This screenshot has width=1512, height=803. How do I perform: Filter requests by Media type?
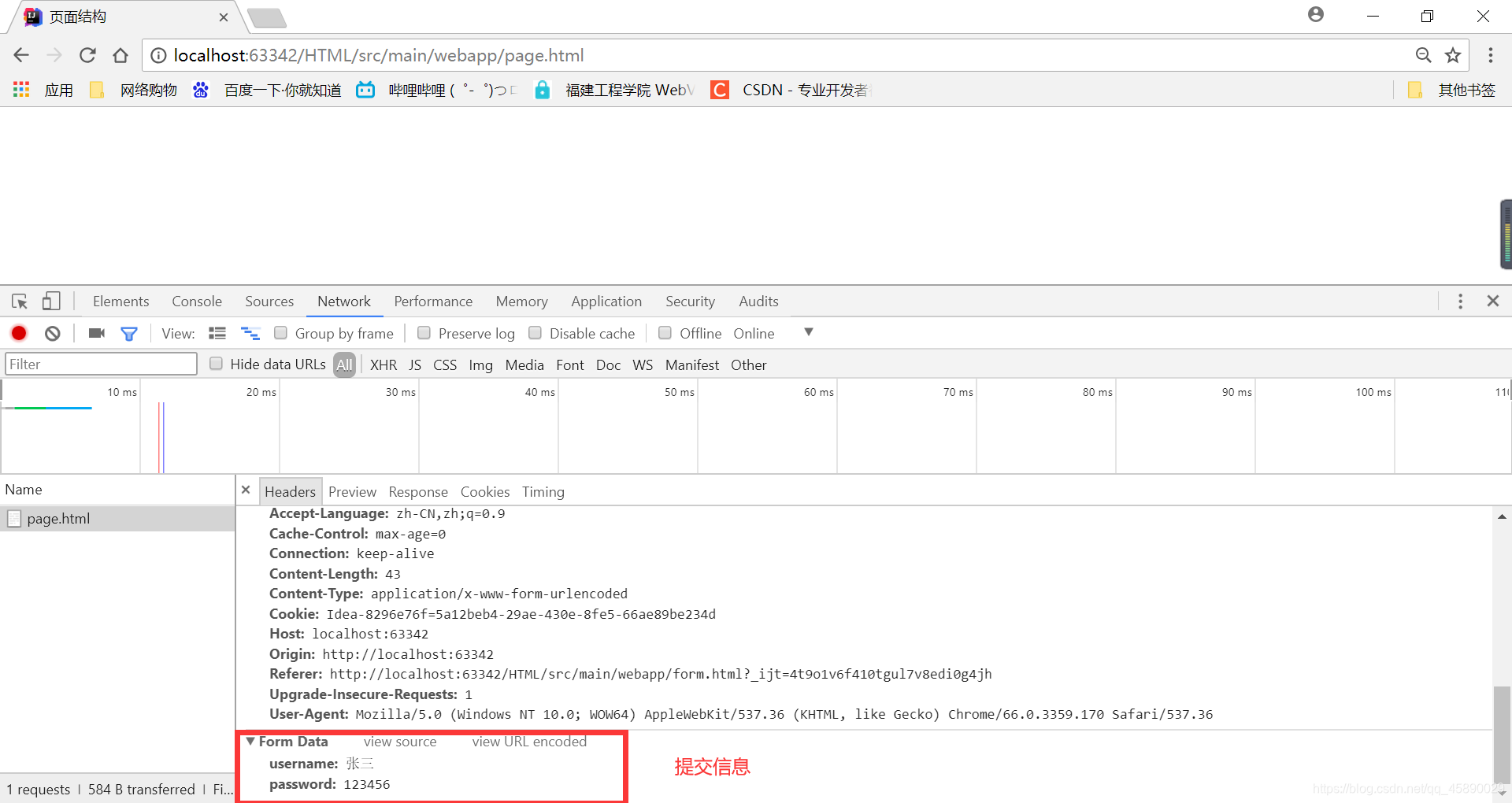tap(524, 364)
